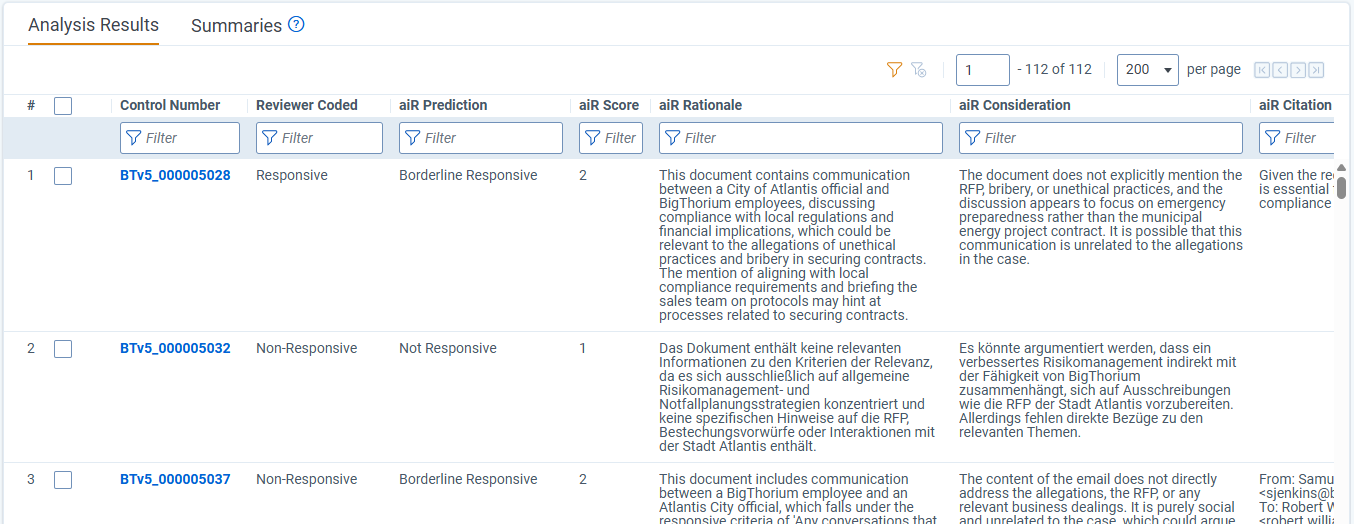Viewport: 1354px width, 524px height.
Task: Click the aiR Score value 1
Action: (583, 348)
